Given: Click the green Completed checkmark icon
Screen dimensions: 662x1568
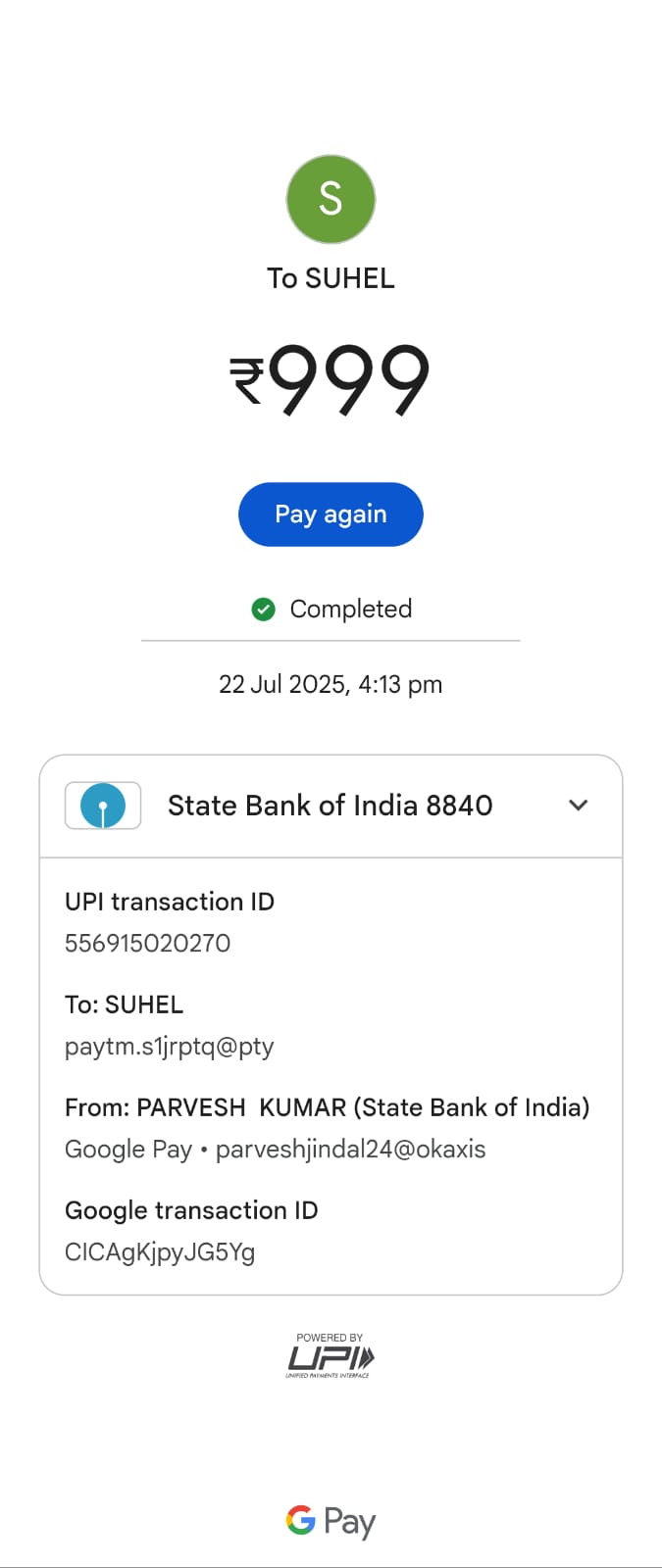Looking at the screenshot, I should click(x=263, y=610).
